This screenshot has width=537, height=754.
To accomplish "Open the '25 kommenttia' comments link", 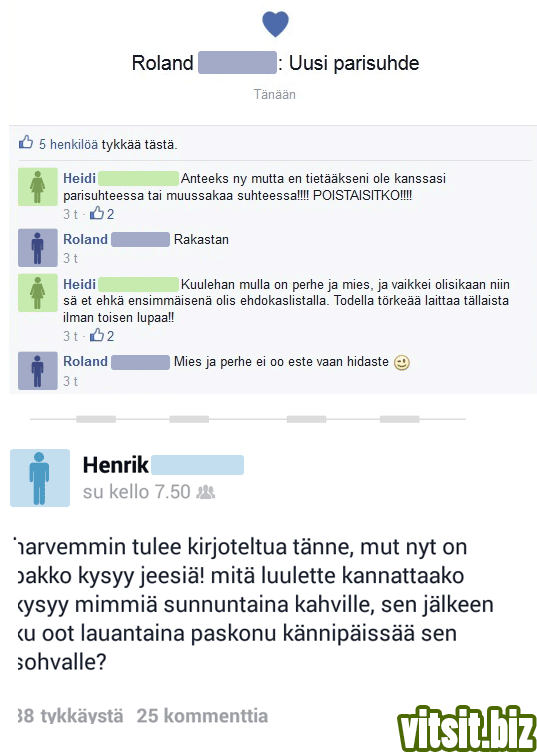I will coord(202,716).
